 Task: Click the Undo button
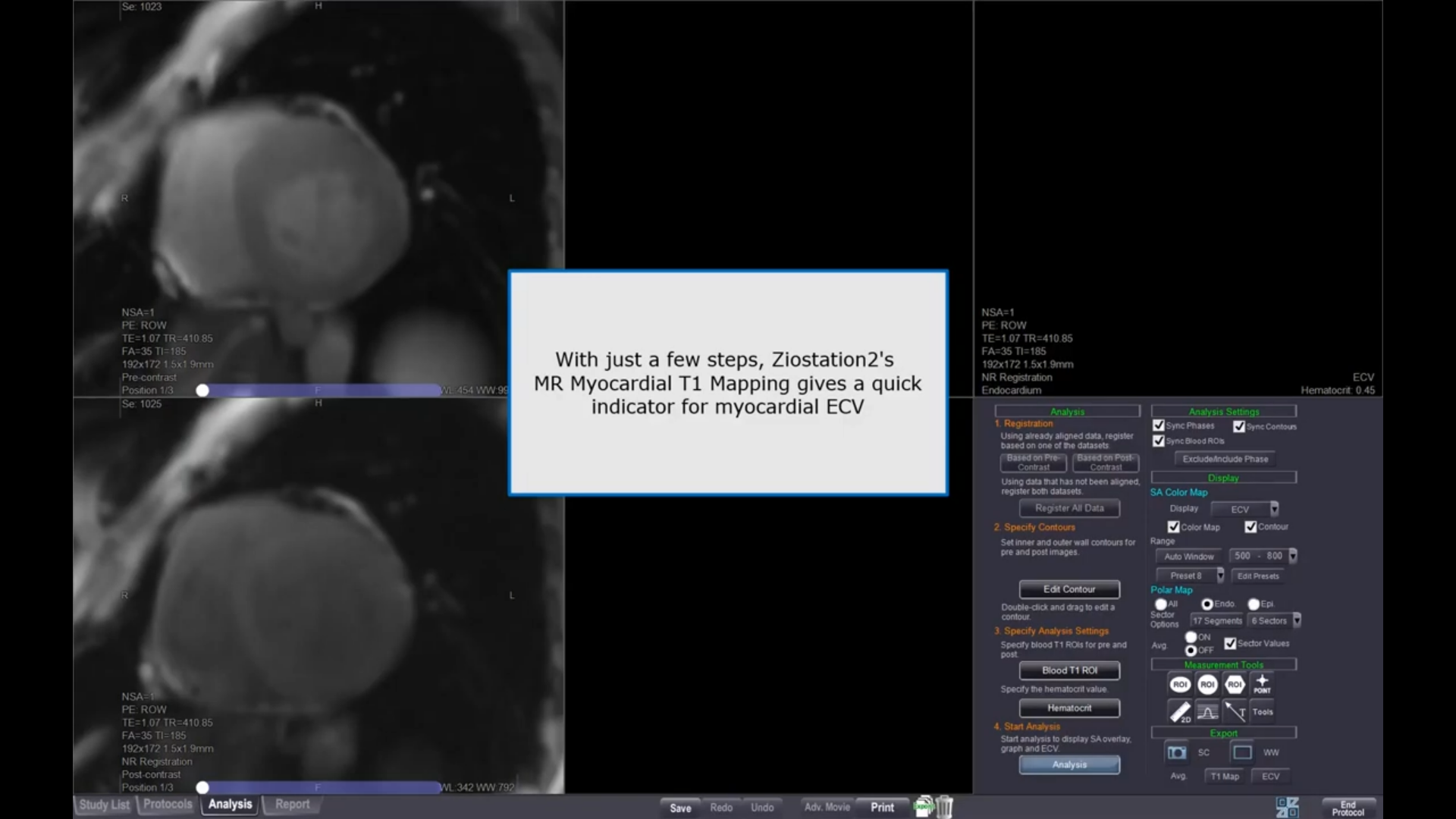762,808
